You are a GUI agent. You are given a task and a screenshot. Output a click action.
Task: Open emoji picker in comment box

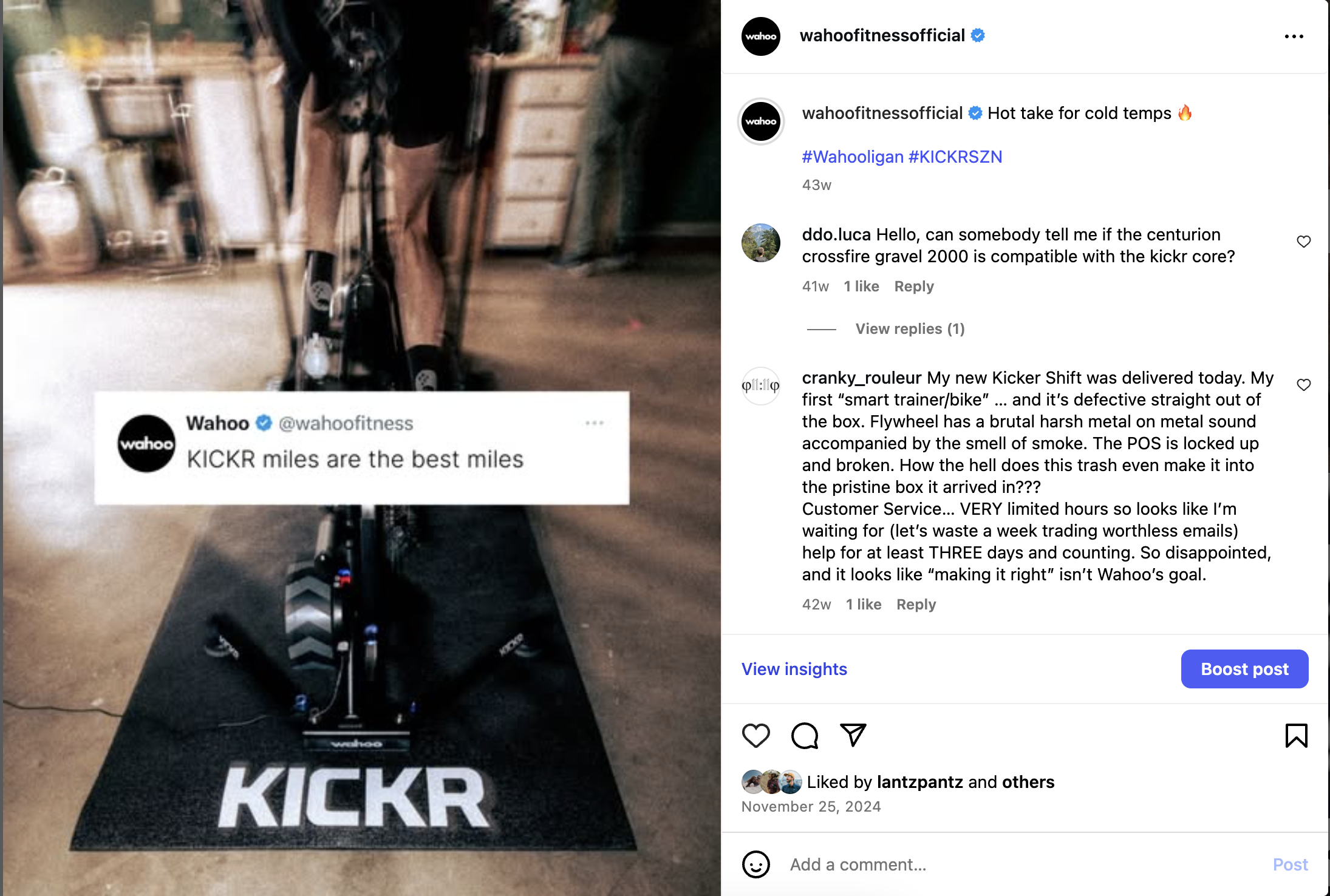756,864
